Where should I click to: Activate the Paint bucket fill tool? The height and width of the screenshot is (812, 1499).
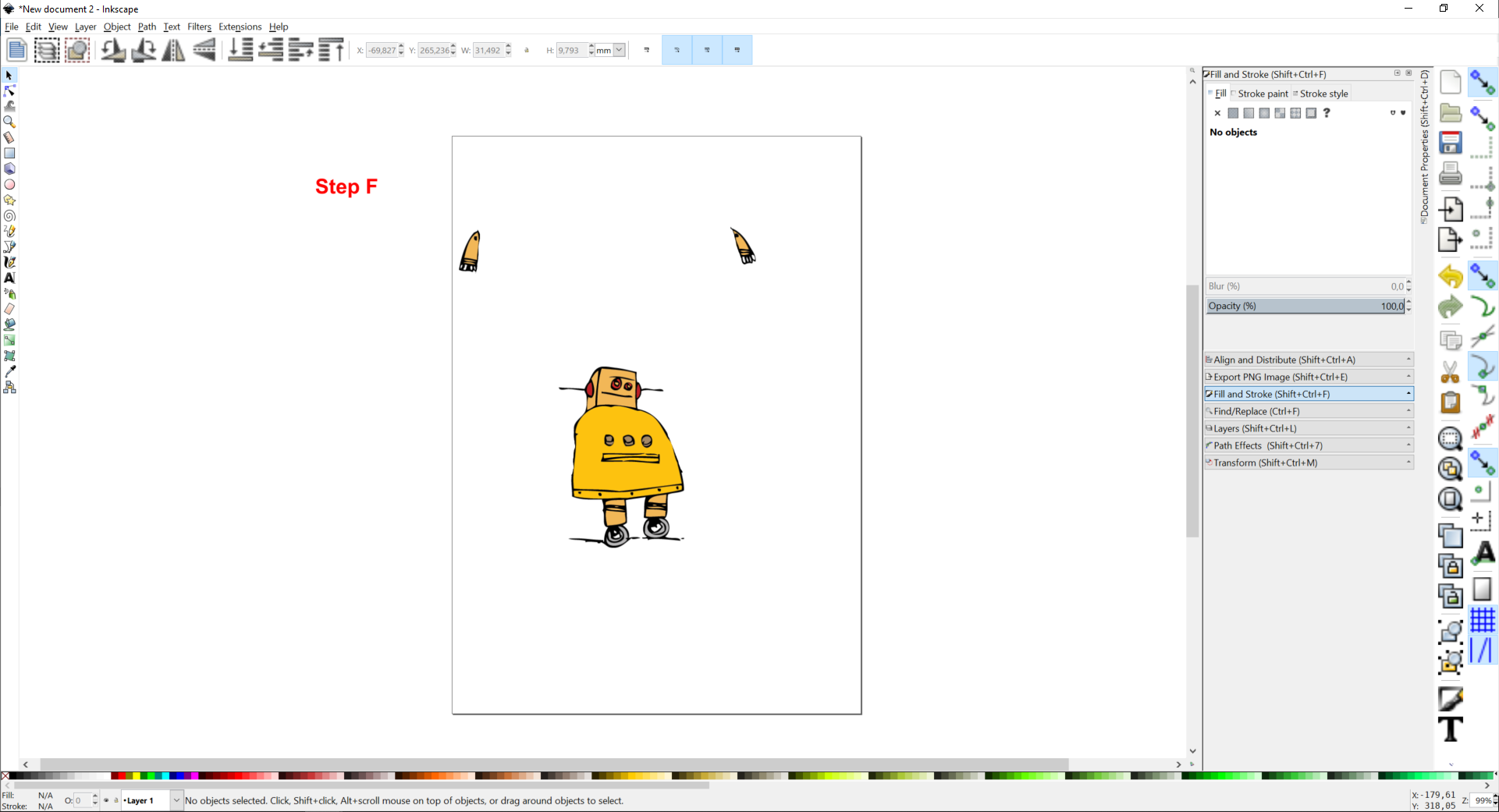point(10,325)
